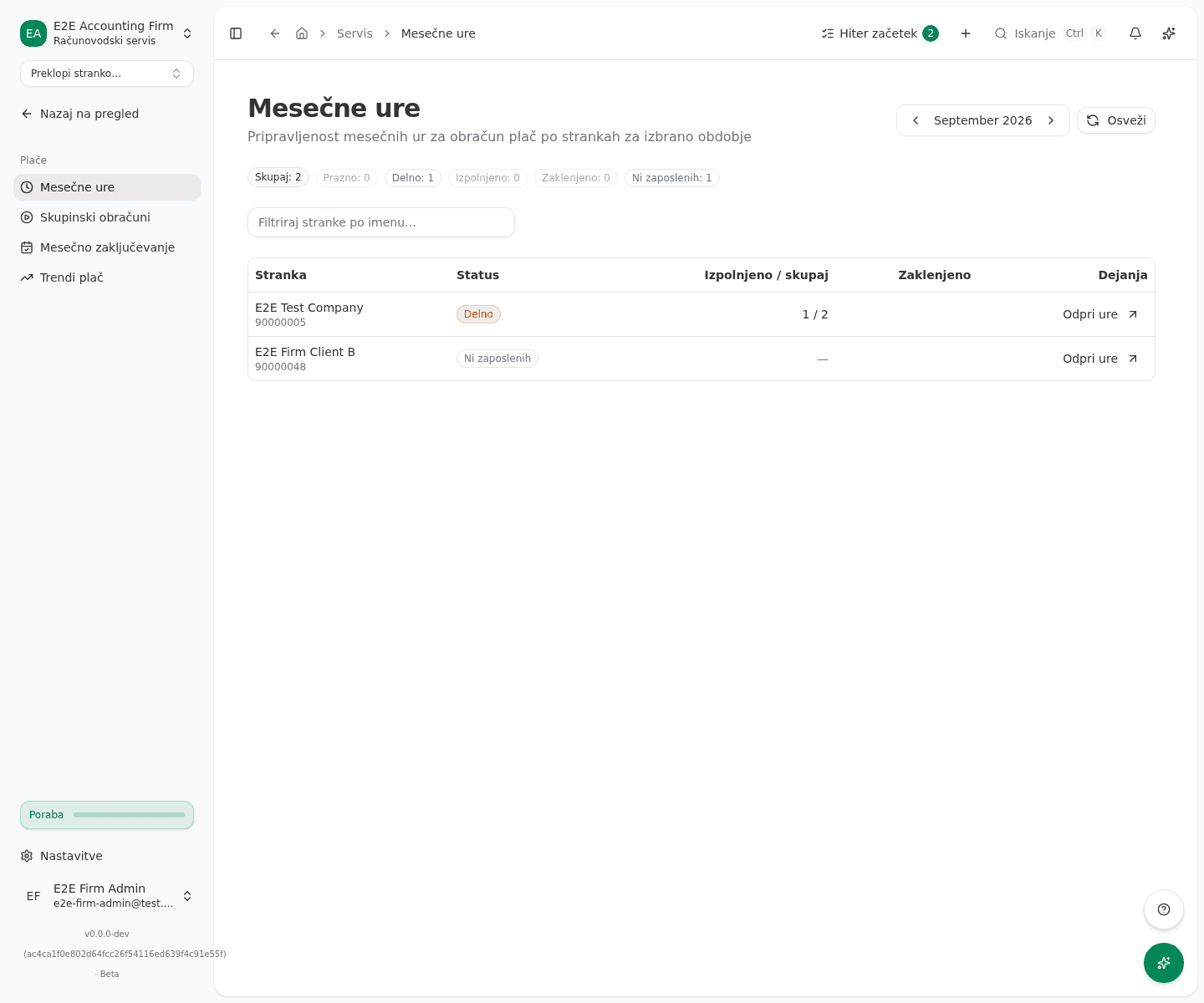Open ure for E2E Test Company
Viewport: 1204px width, 1003px height.
click(1100, 314)
